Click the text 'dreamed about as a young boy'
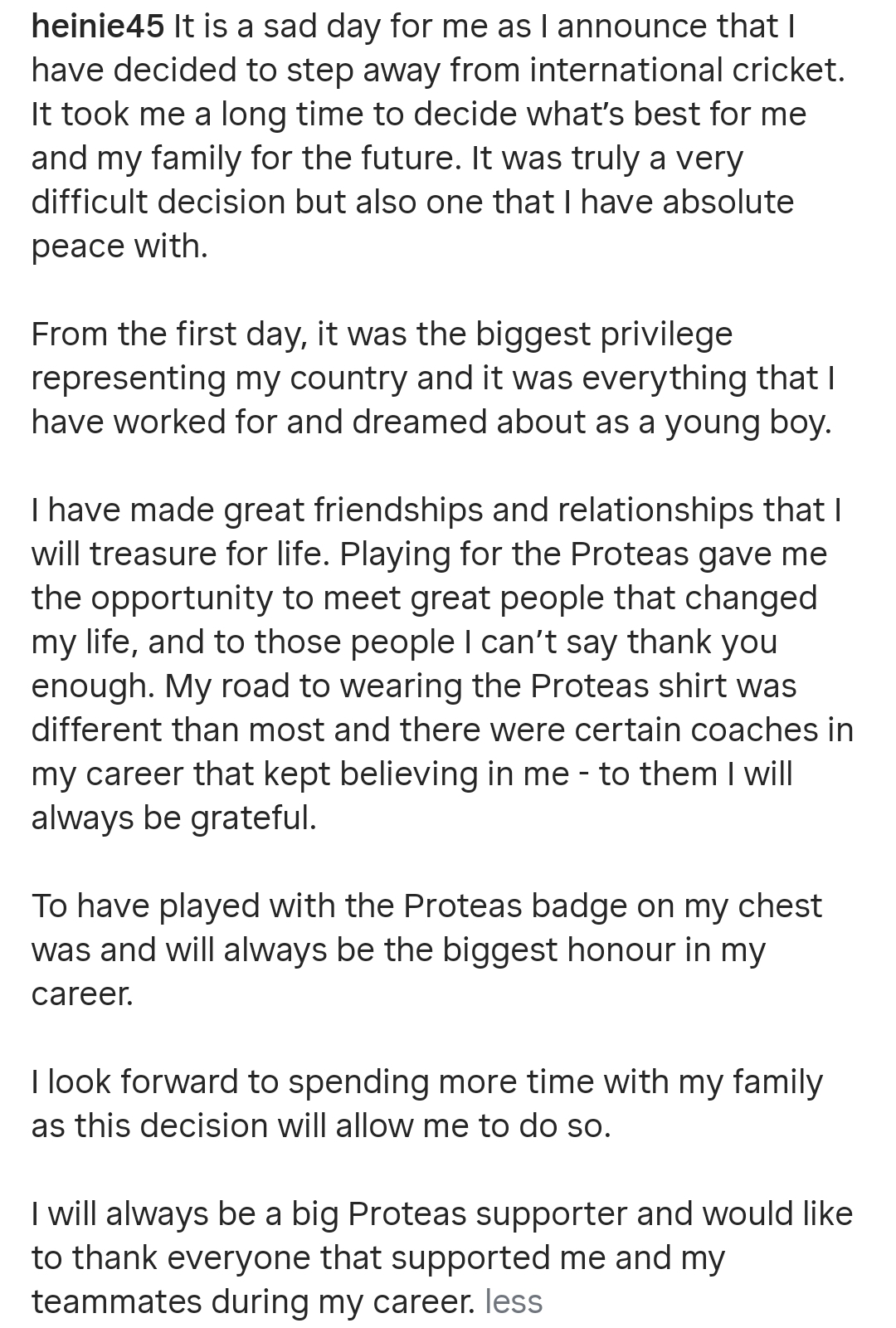 click(591, 422)
